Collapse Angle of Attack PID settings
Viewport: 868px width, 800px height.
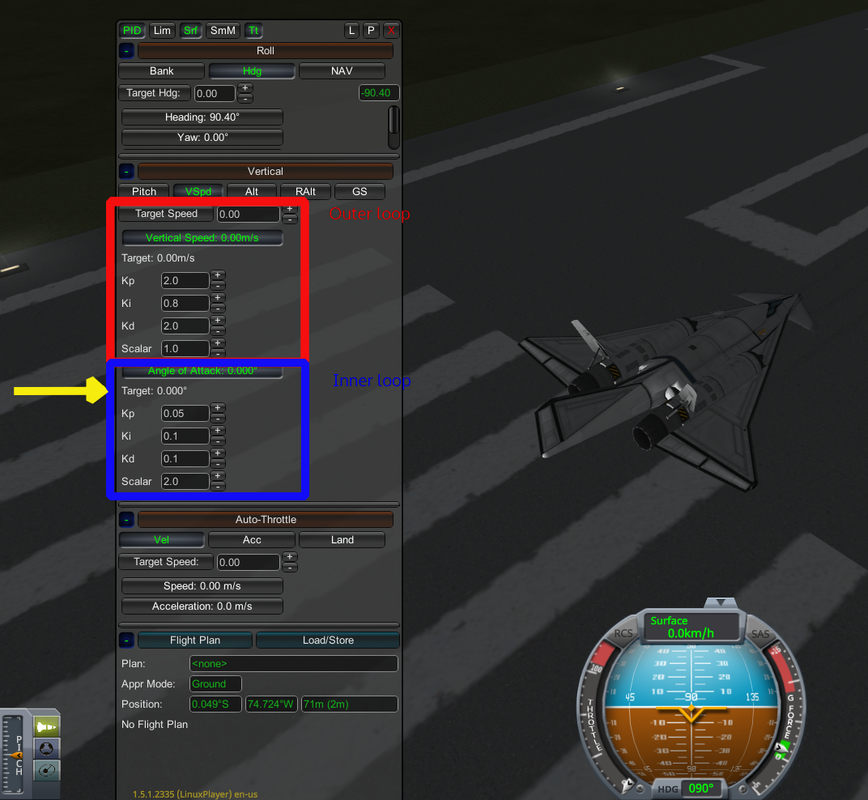coord(202,371)
